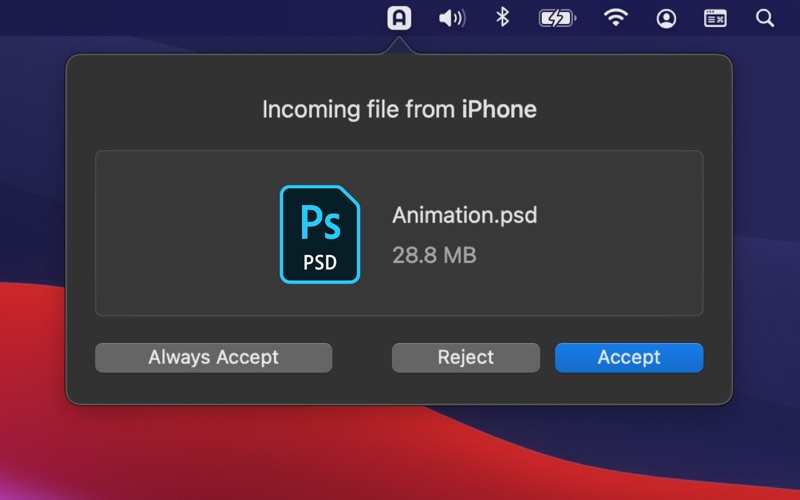Choose Always Accept for this device
Image resolution: width=800 pixels, height=500 pixels.
(x=214, y=357)
